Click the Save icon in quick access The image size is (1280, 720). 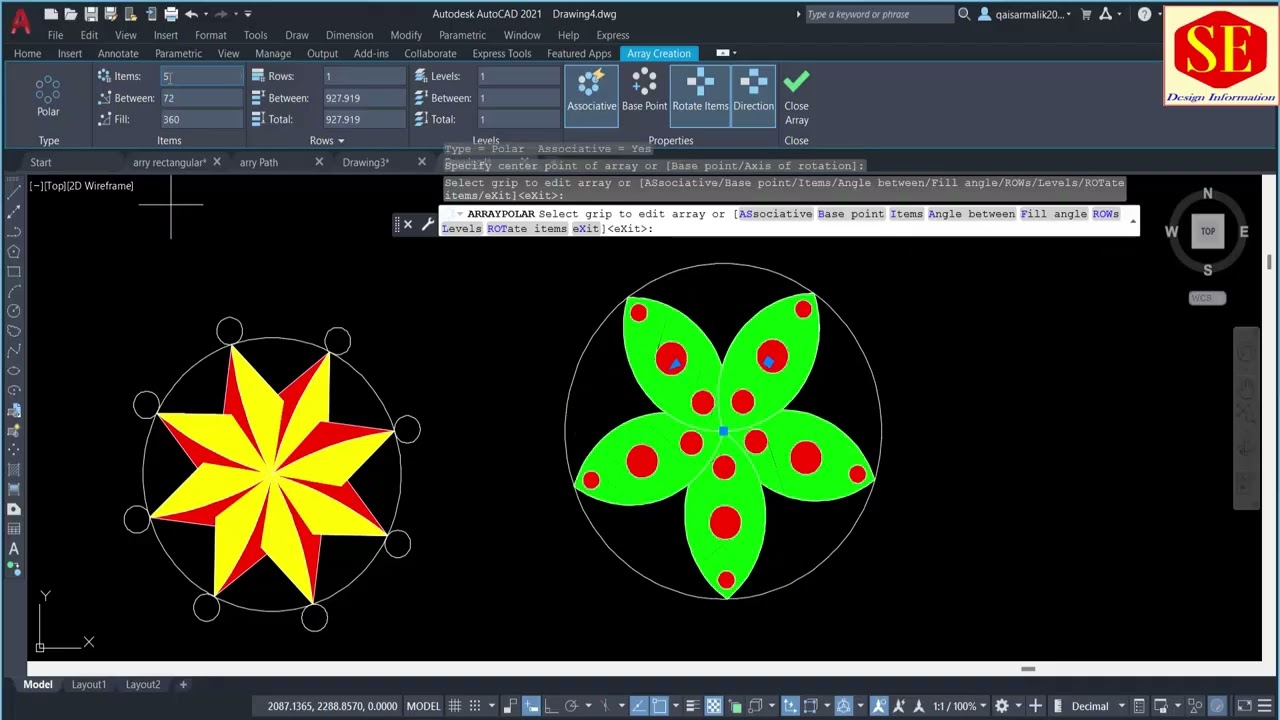(91, 14)
